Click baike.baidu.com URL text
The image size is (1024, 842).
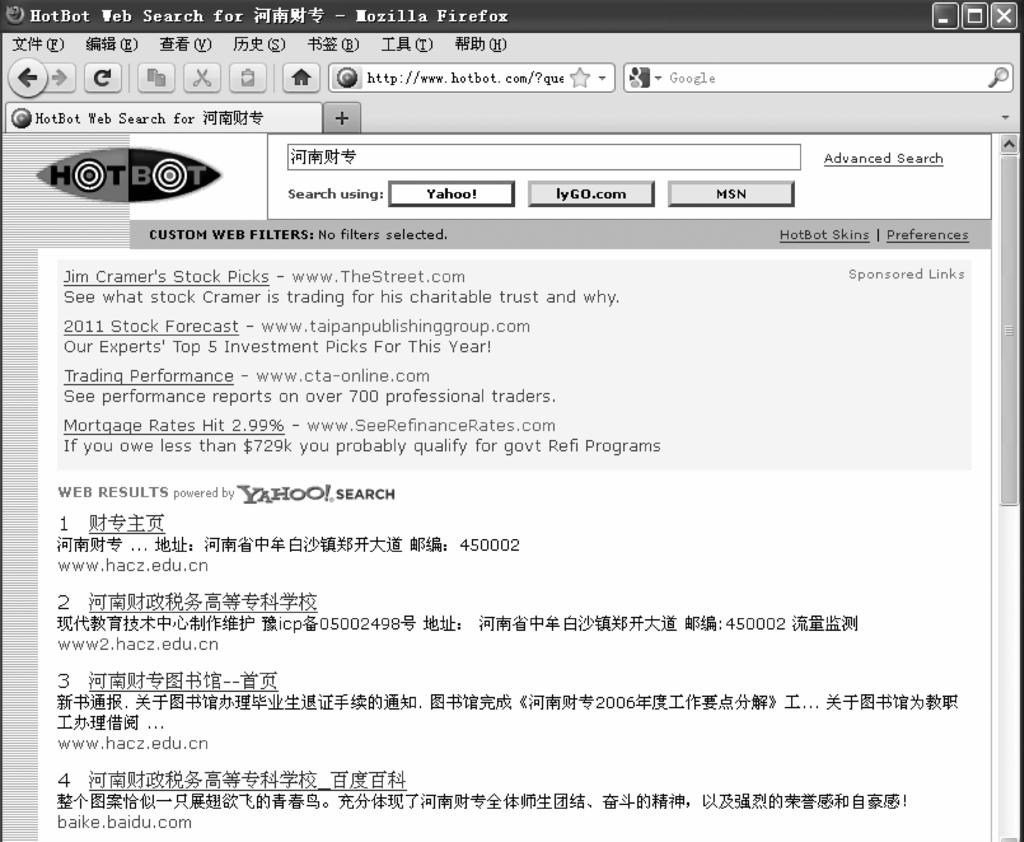125,822
